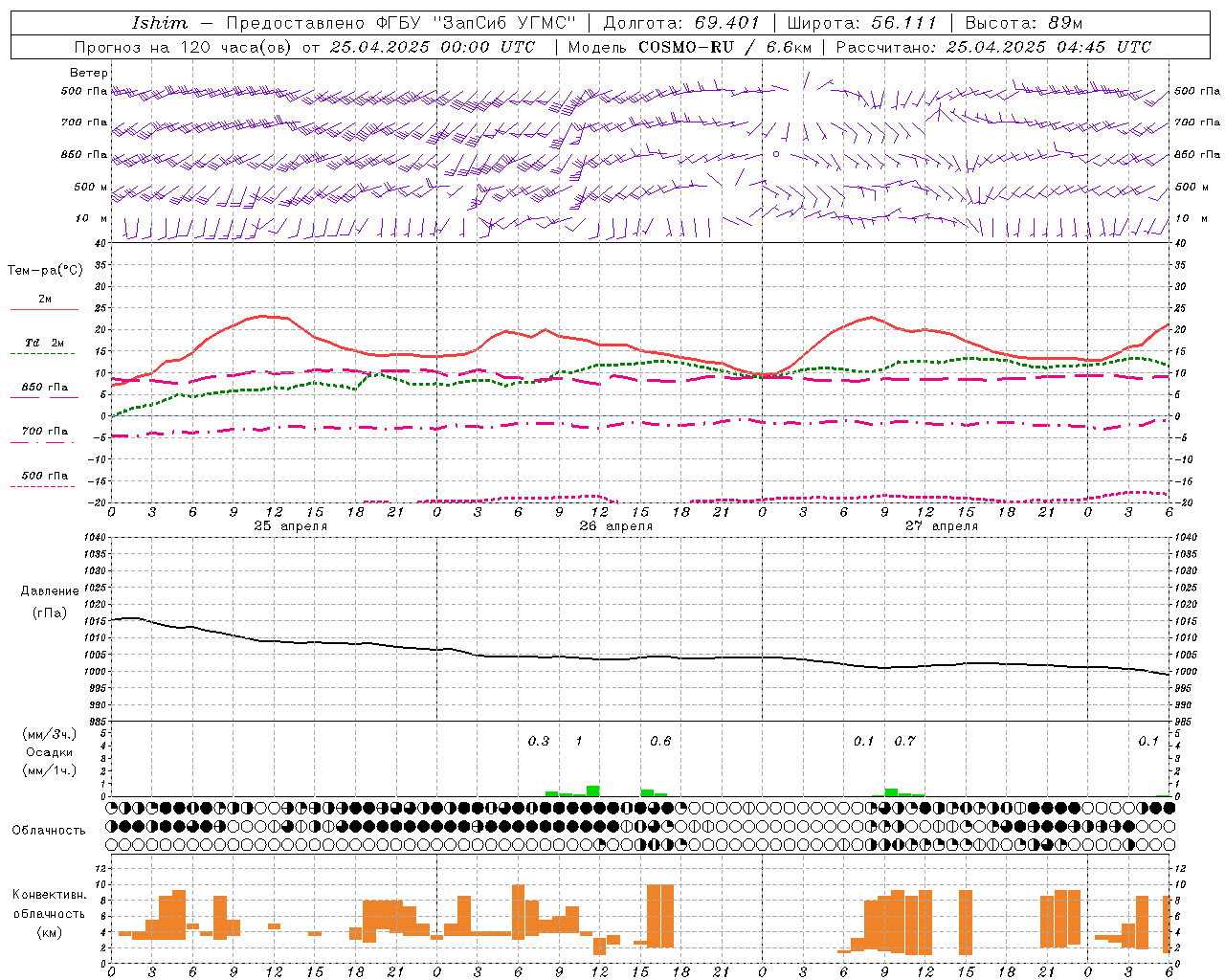Click the Ветер wind panel label
Viewport: 1225px width, 980px height.
tap(89, 73)
